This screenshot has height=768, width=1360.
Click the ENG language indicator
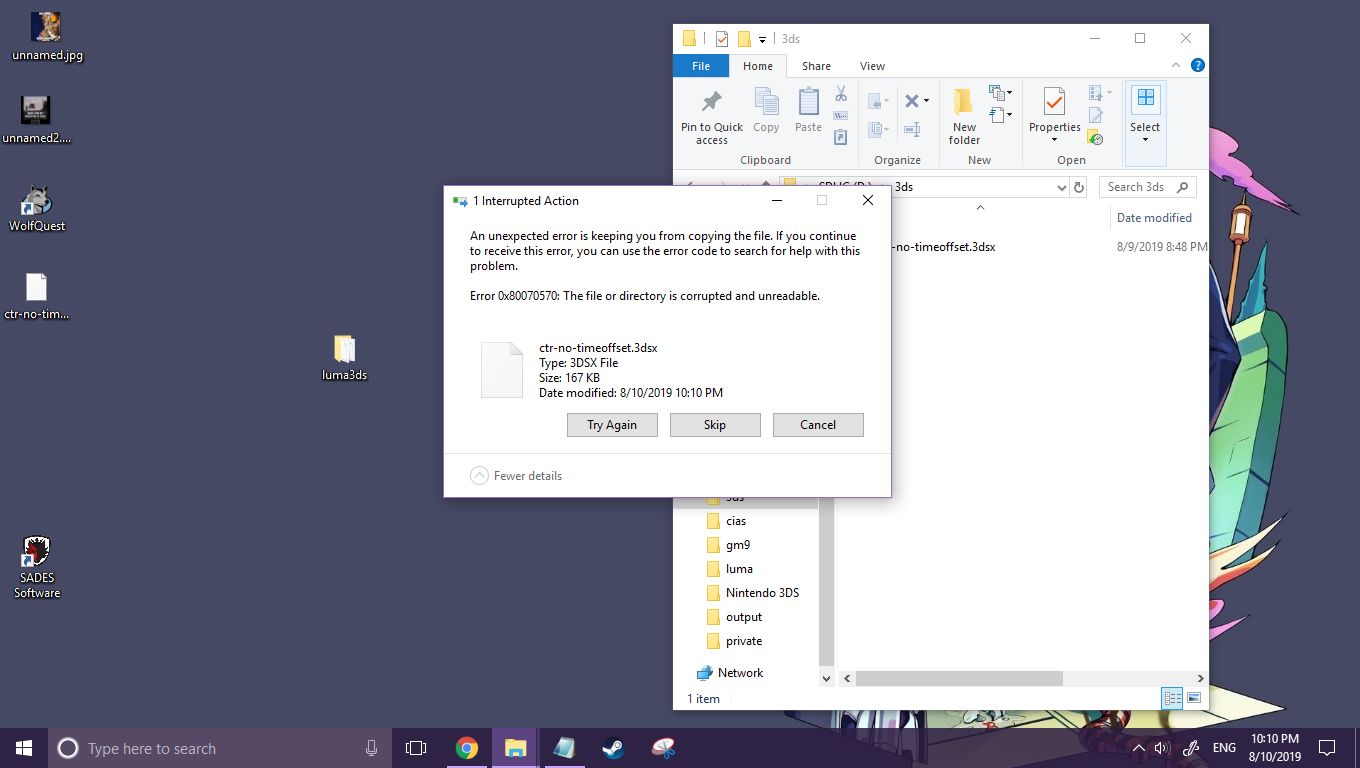pos(1224,748)
